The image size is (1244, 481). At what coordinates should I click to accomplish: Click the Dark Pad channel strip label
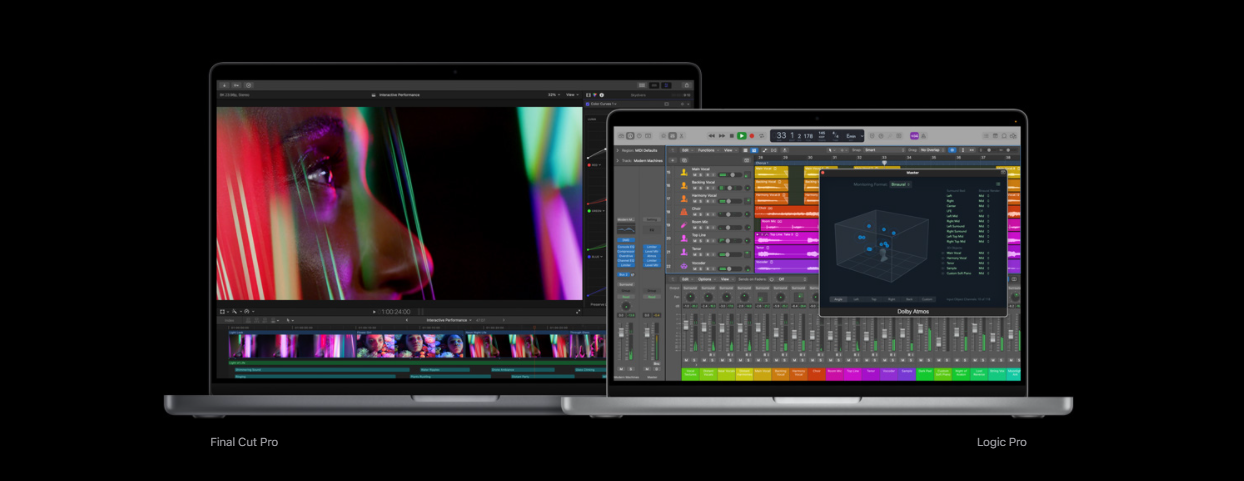925,374
